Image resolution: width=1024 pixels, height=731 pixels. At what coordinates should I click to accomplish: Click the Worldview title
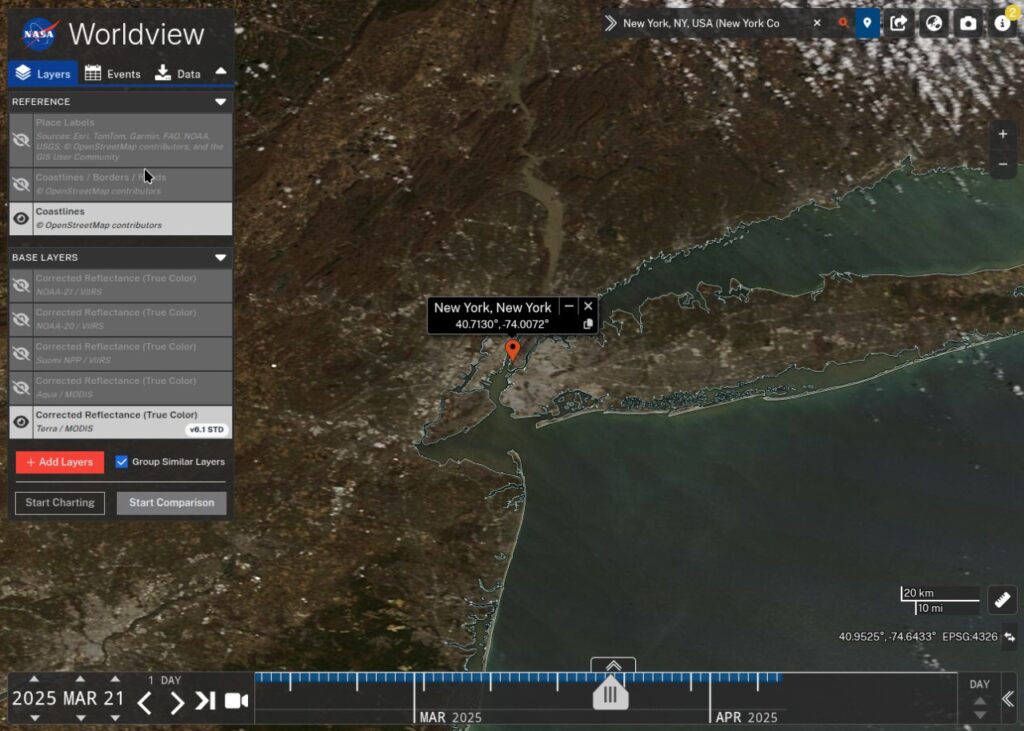coord(136,34)
